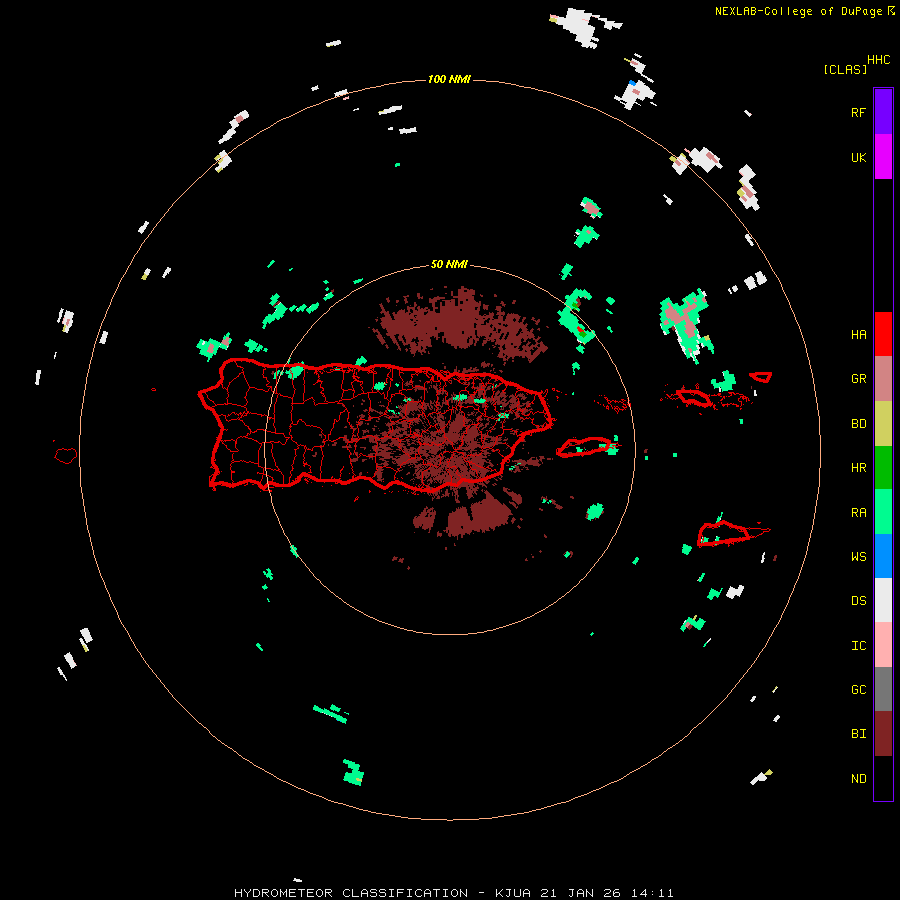Click the KJUA radar site identifier
The height and width of the screenshot is (900, 900).
tap(513, 893)
